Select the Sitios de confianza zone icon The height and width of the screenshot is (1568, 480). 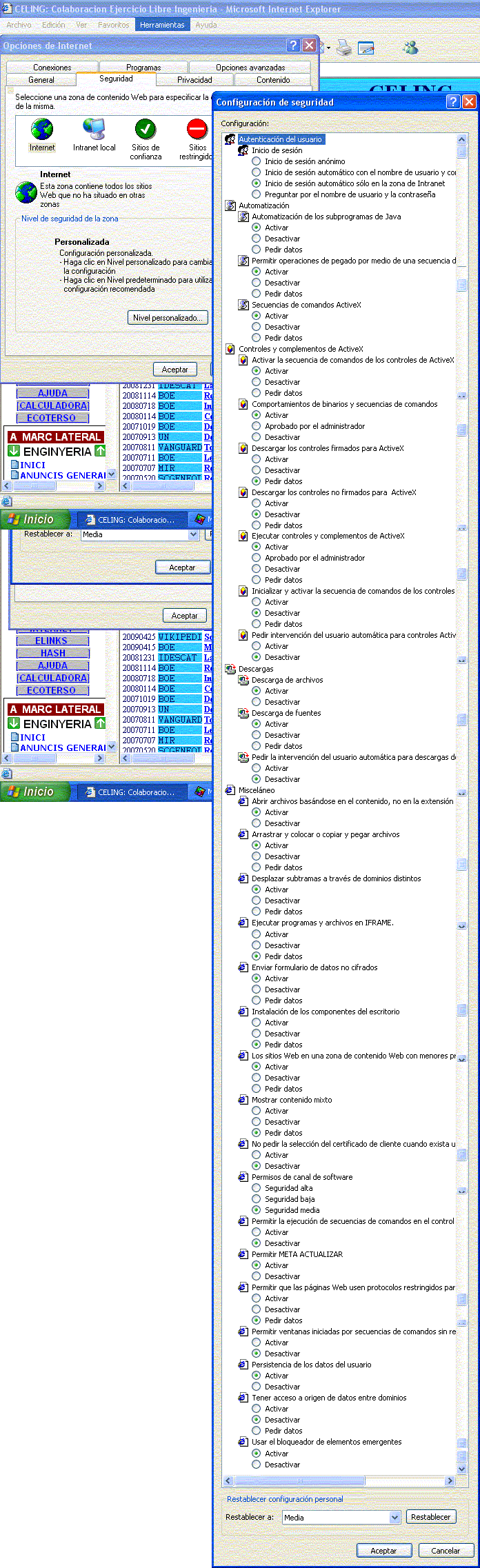coord(146,129)
